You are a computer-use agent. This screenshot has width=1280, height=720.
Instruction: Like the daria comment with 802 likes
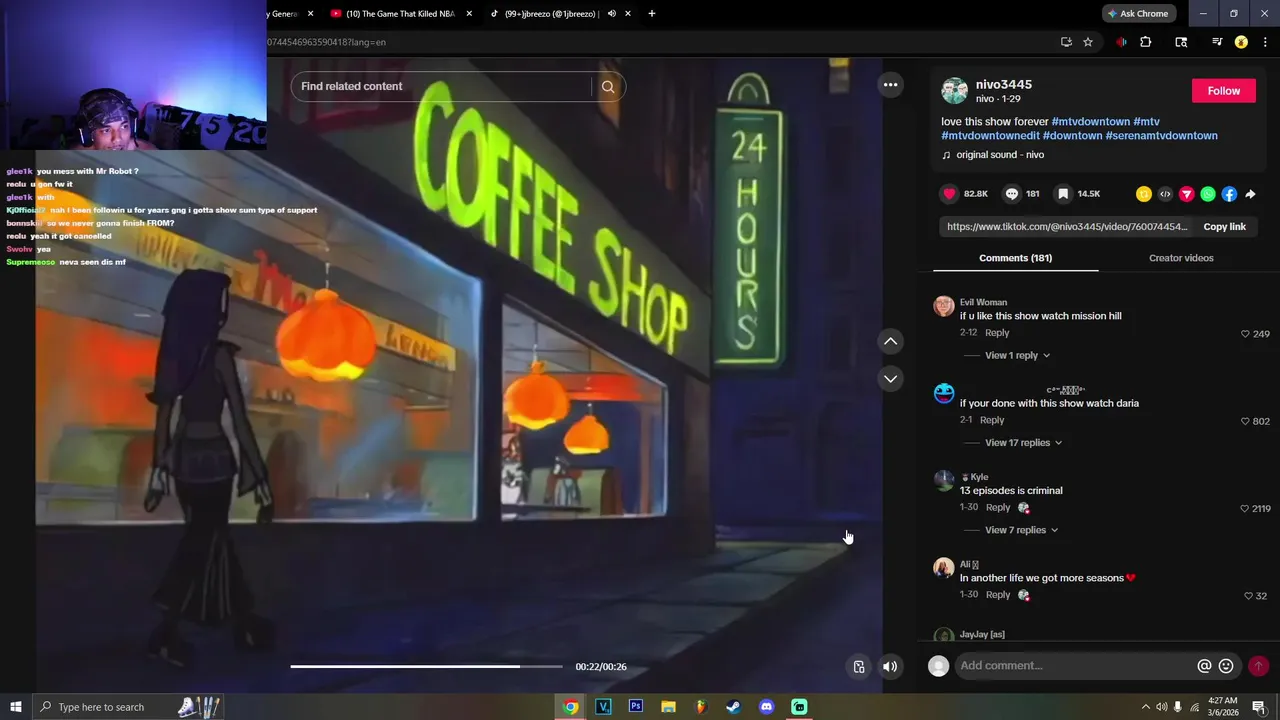click(x=1245, y=422)
